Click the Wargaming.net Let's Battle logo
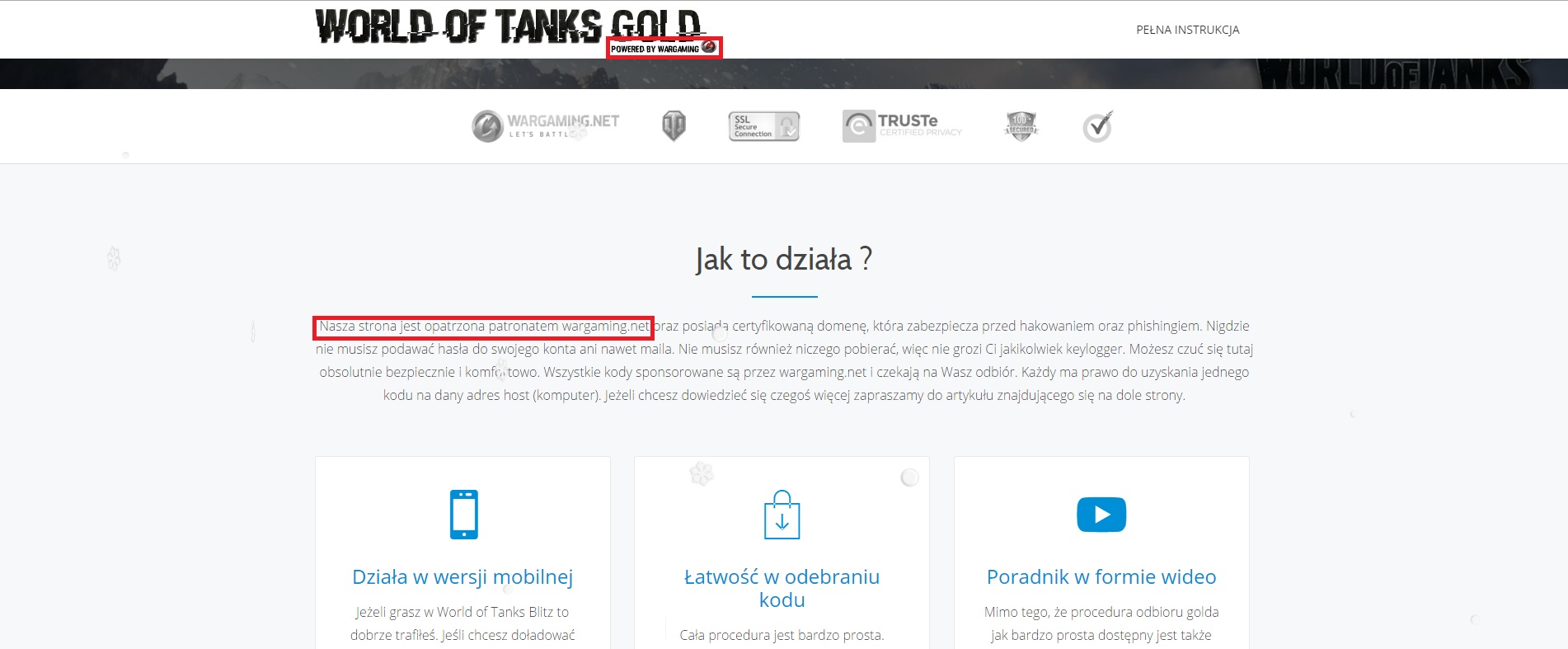 [x=546, y=126]
